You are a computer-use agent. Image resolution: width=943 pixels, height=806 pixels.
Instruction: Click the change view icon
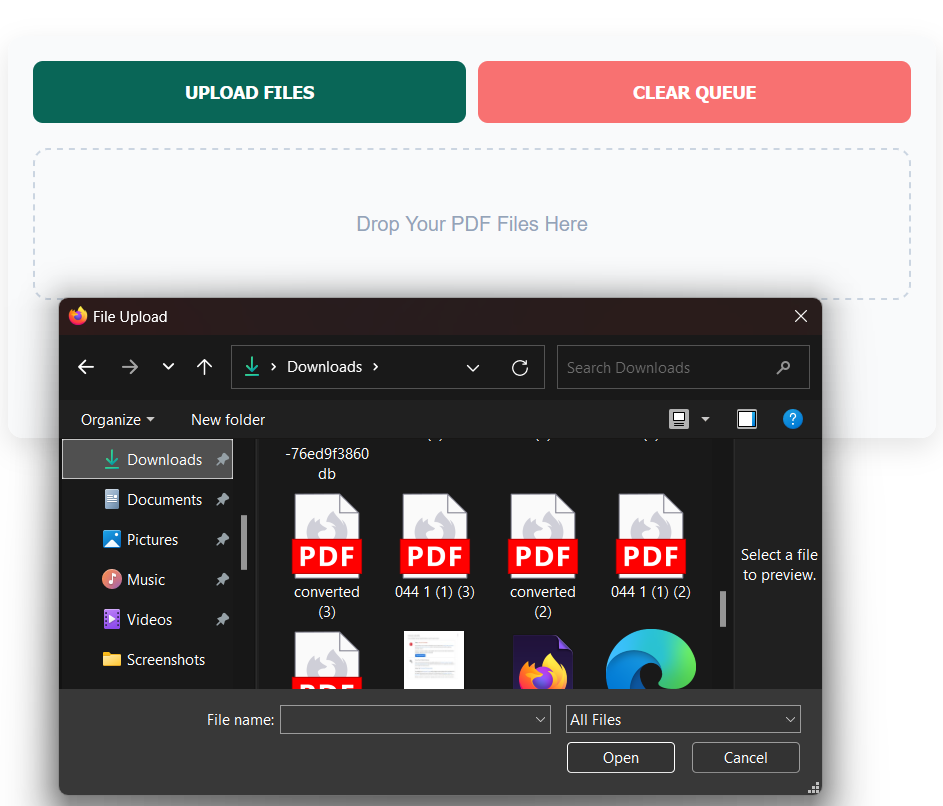pyautogui.click(x=679, y=419)
